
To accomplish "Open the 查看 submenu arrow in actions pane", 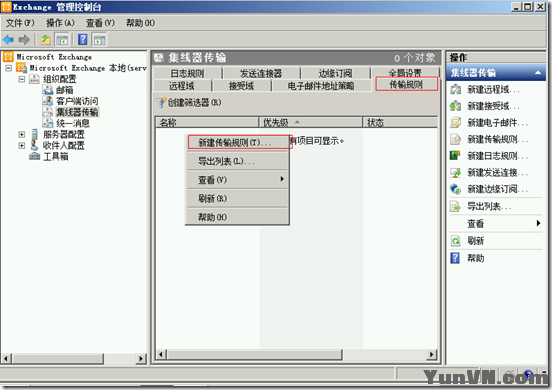I will coord(538,223).
